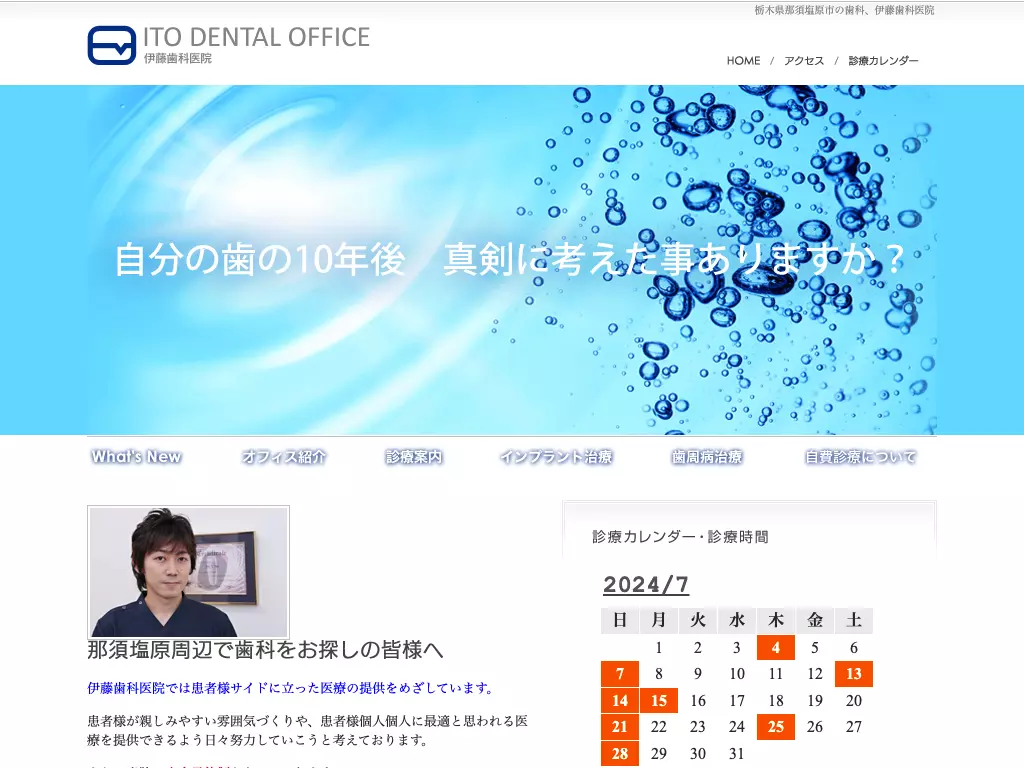Click calendar date 10
1024x768 pixels.
click(x=737, y=674)
